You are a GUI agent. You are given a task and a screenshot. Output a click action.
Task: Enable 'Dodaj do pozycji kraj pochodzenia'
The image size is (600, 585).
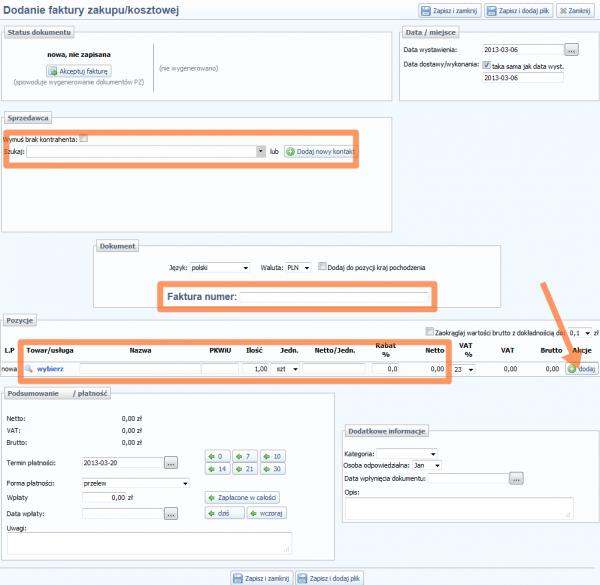[x=323, y=267]
